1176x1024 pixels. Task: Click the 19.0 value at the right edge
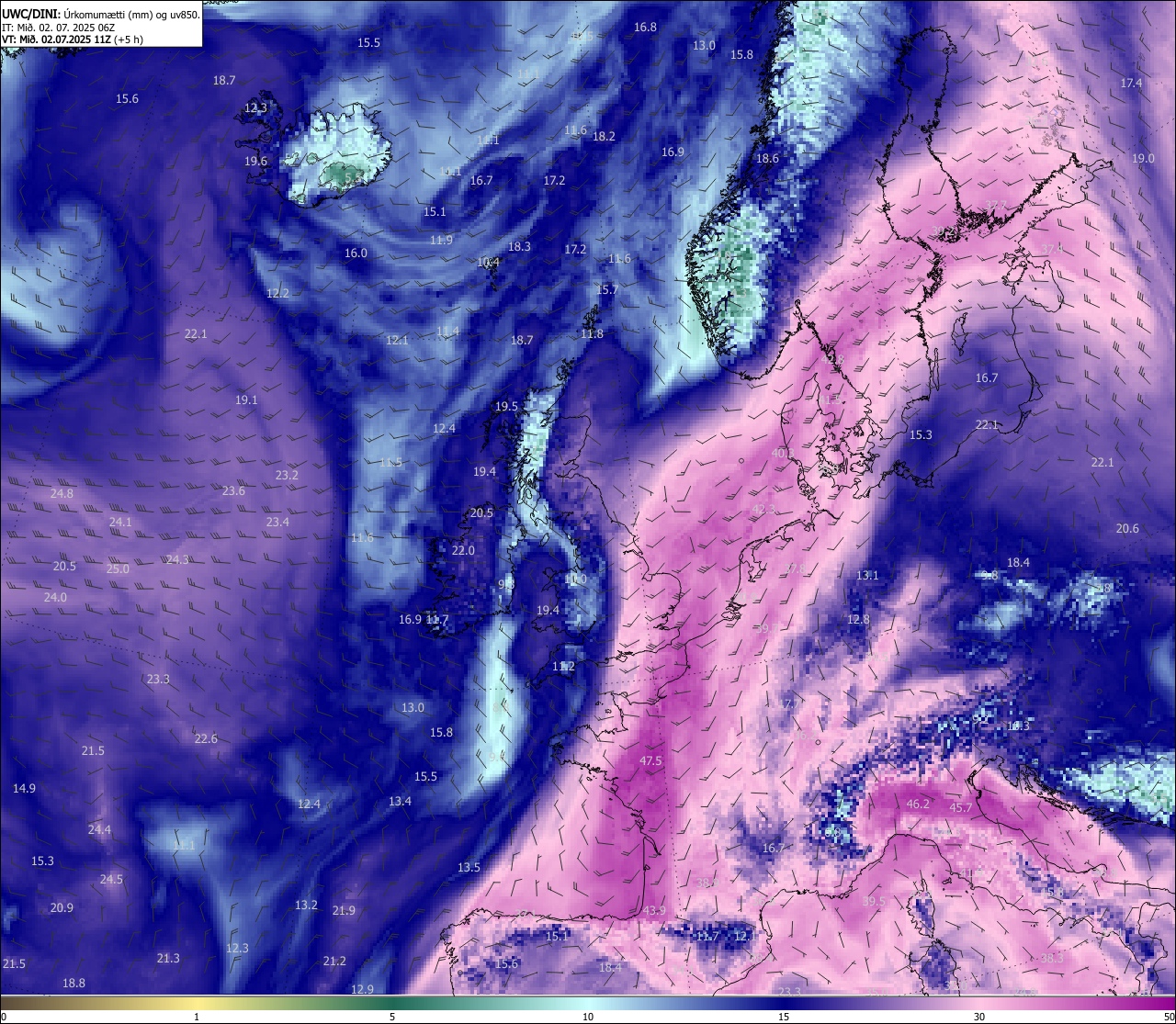click(x=1143, y=159)
